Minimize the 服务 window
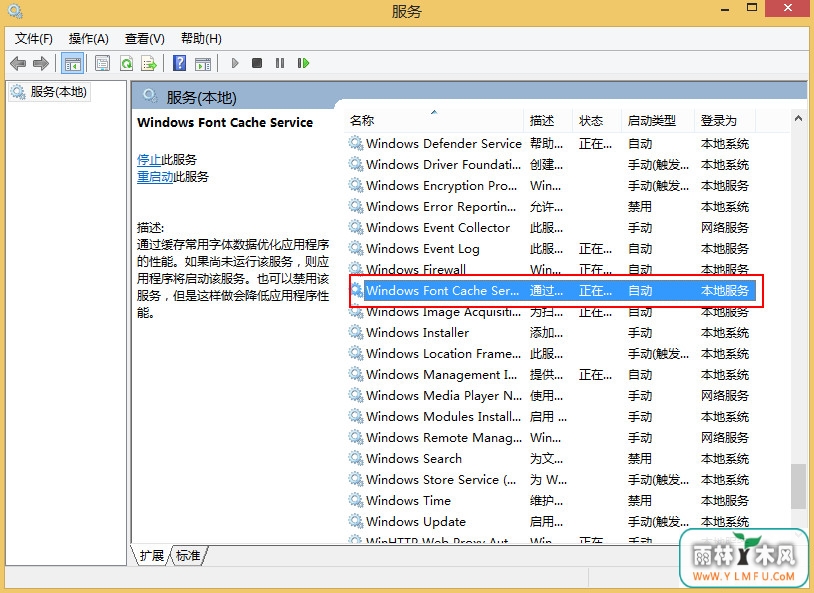814x593 pixels. (x=725, y=9)
